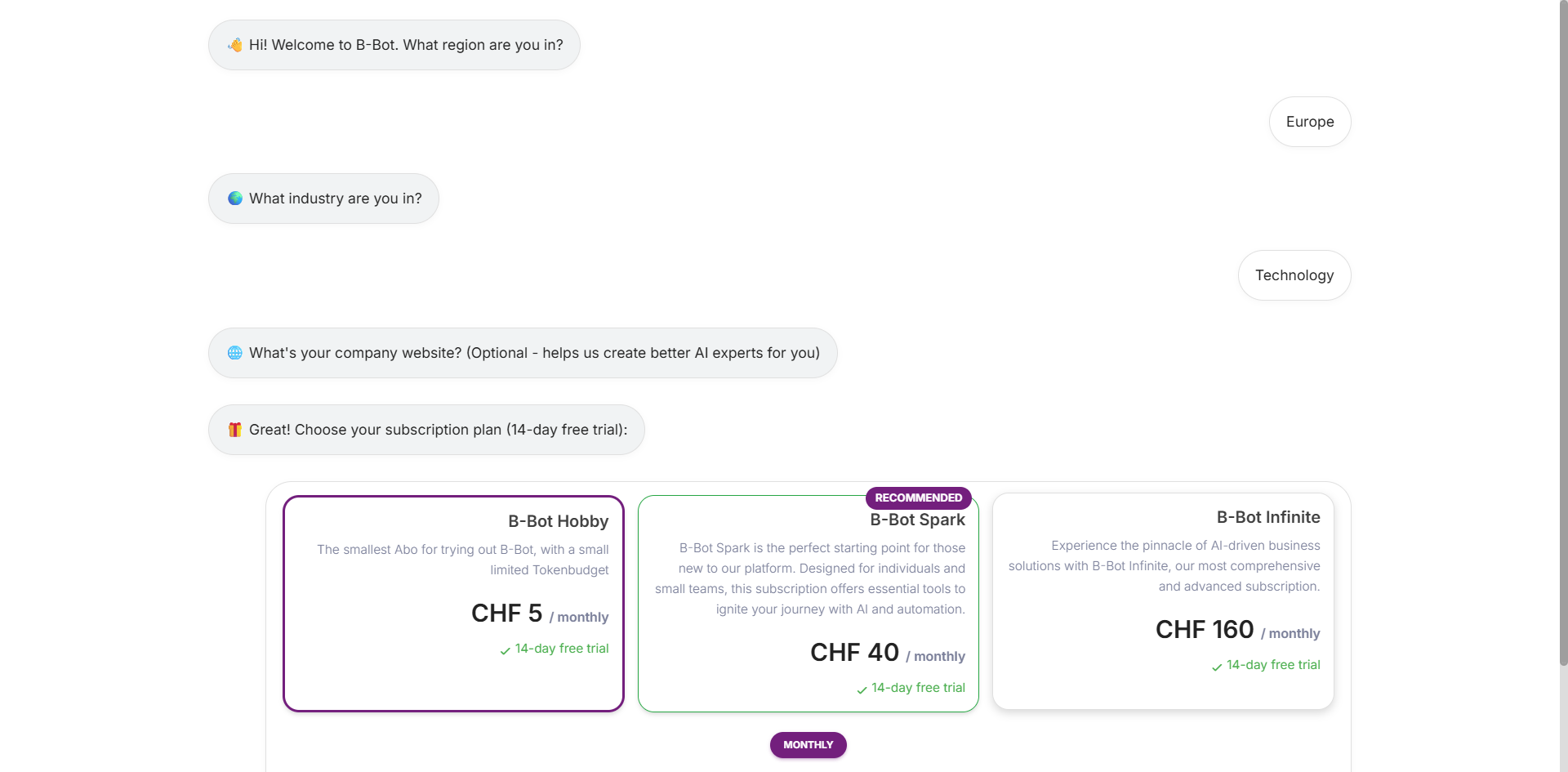The width and height of the screenshot is (1568, 772).
Task: Click the 14-day free trial link on Spark
Action: tap(918, 687)
